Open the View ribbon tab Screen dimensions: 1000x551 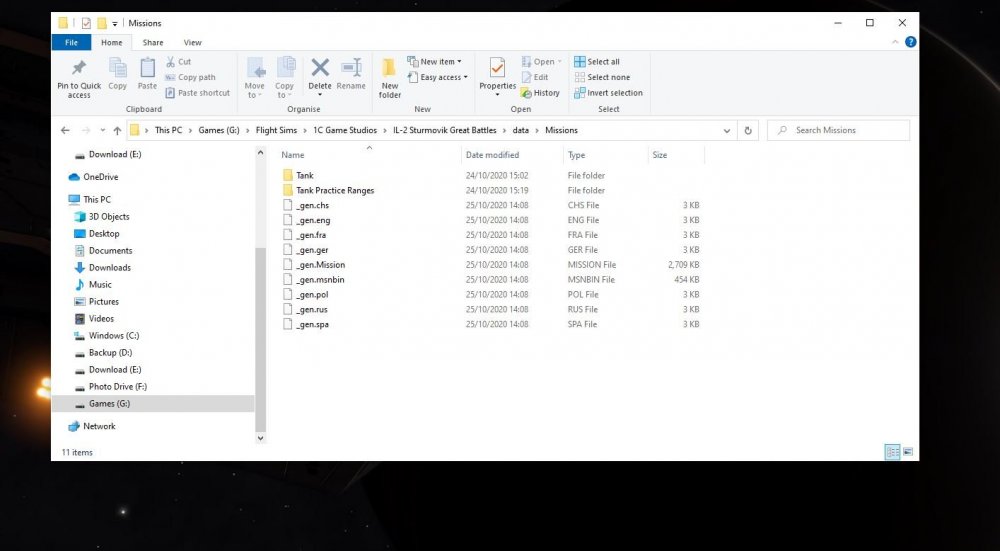pyautogui.click(x=192, y=43)
